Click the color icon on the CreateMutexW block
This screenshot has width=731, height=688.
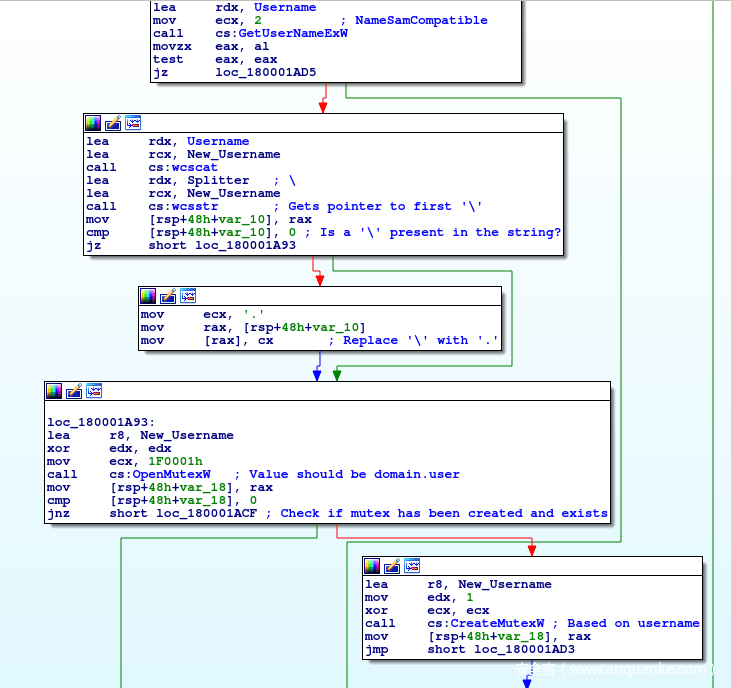pos(372,566)
